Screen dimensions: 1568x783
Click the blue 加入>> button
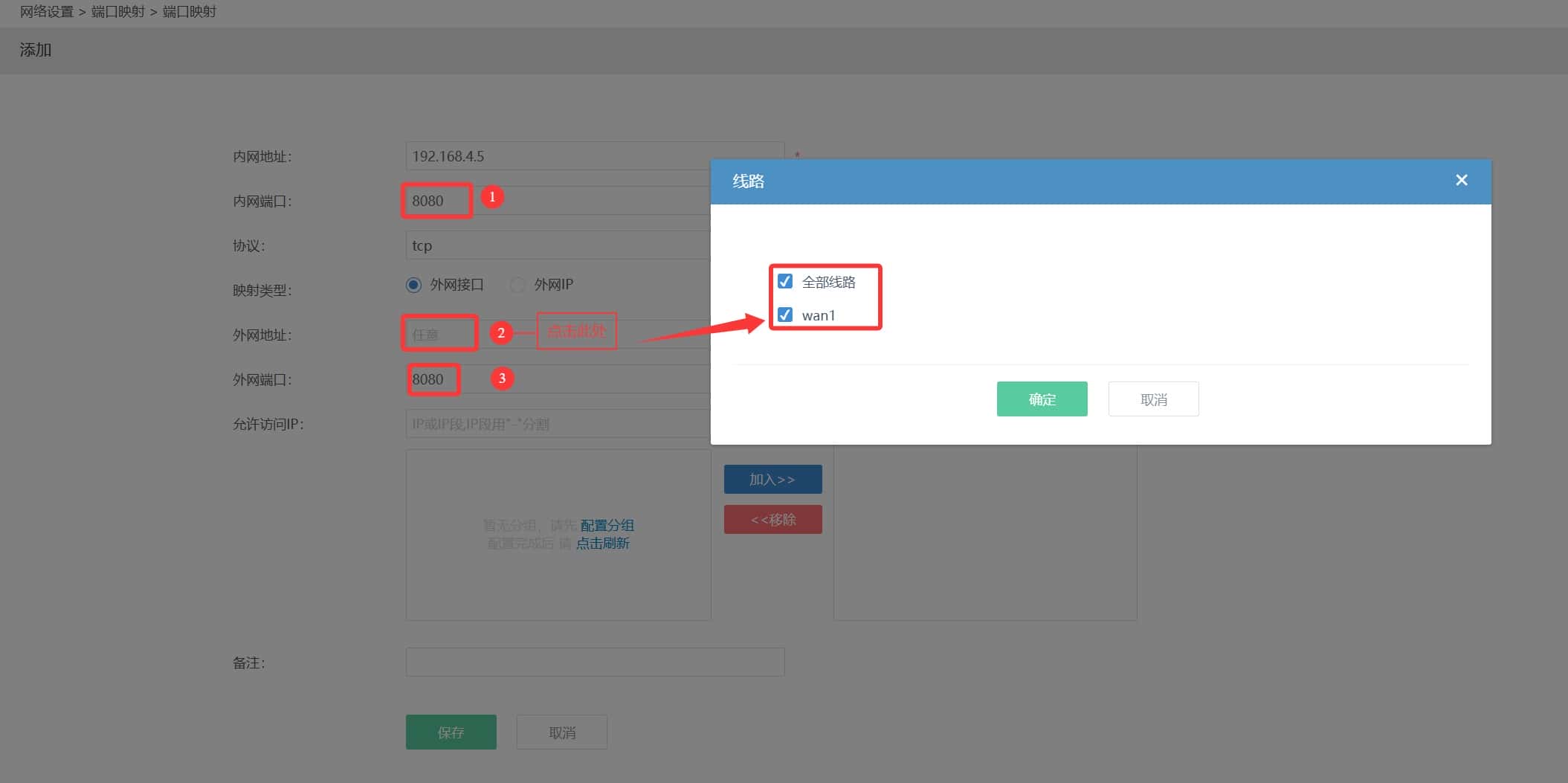(x=772, y=480)
